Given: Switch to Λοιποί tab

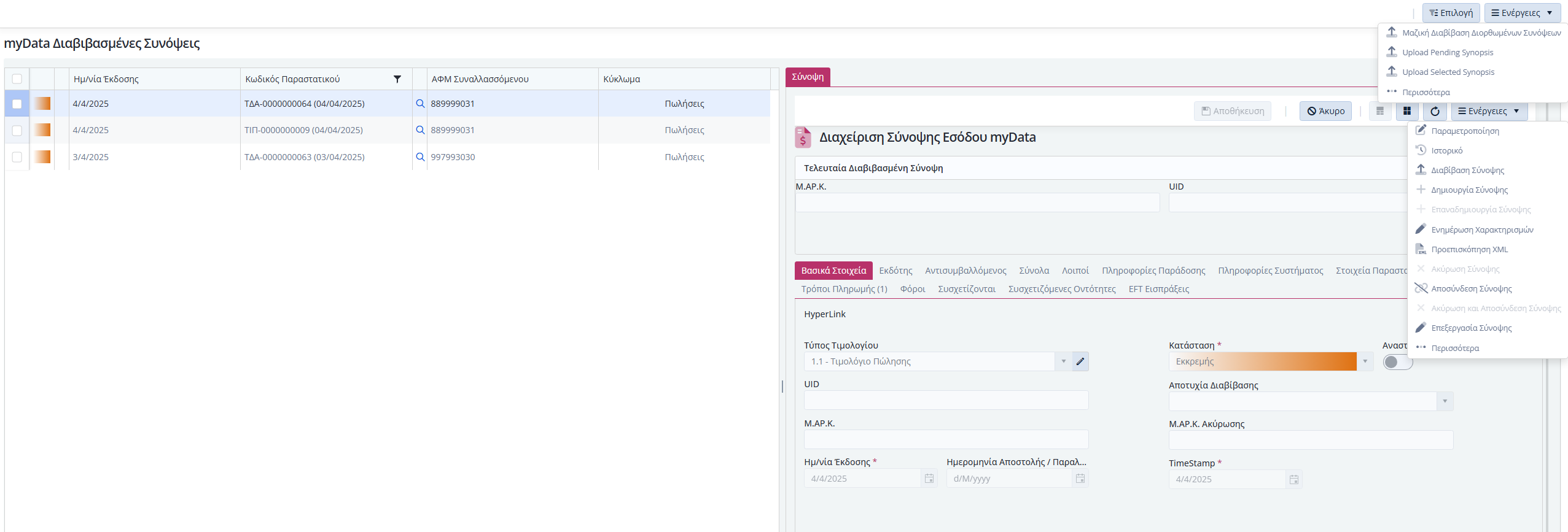Looking at the screenshot, I should (1075, 271).
